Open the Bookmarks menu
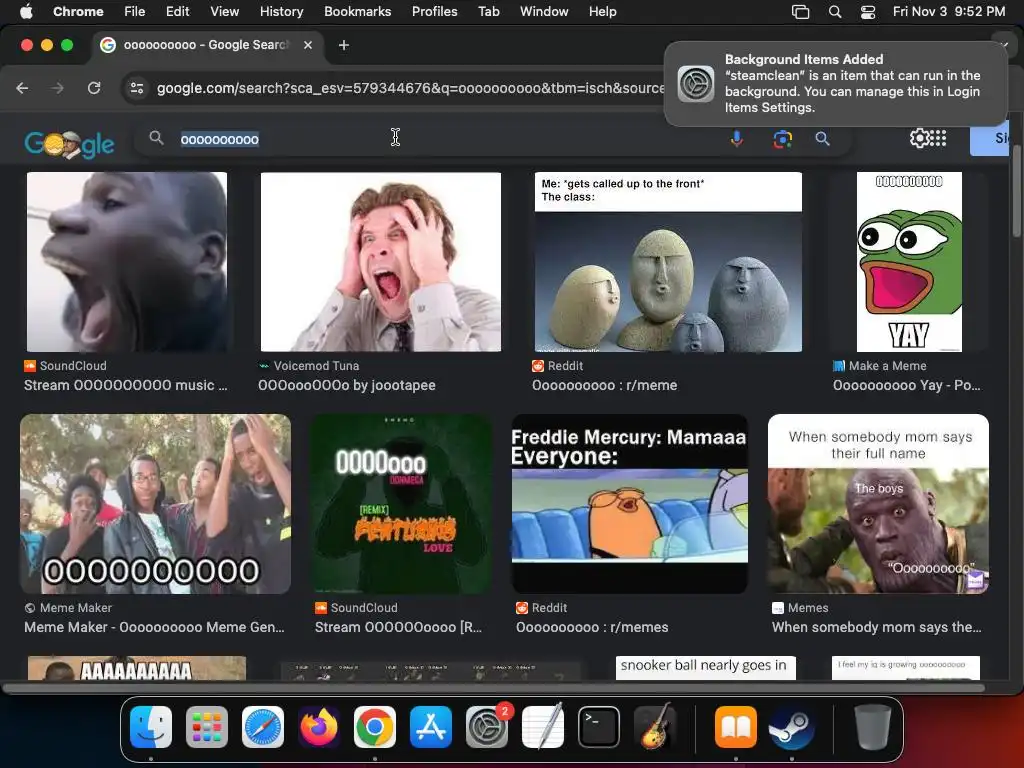The height and width of the screenshot is (768, 1024). pos(357,11)
